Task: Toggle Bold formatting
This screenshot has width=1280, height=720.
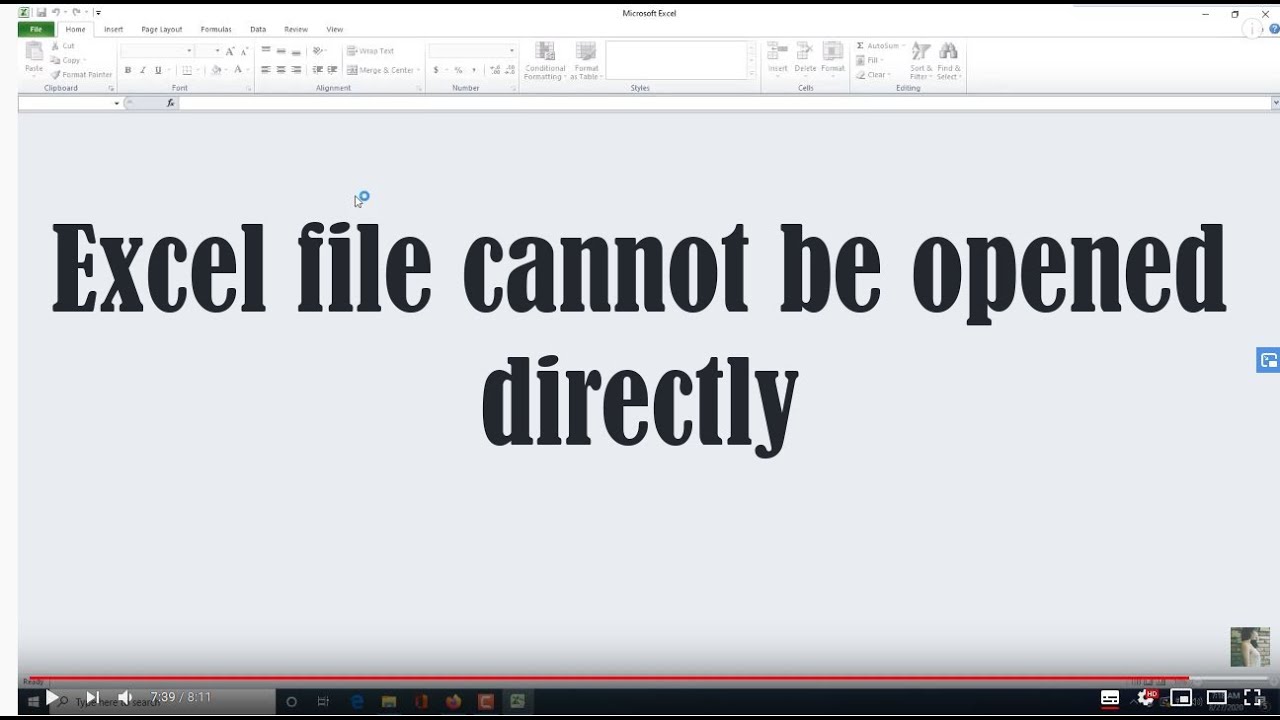Action: (127, 70)
